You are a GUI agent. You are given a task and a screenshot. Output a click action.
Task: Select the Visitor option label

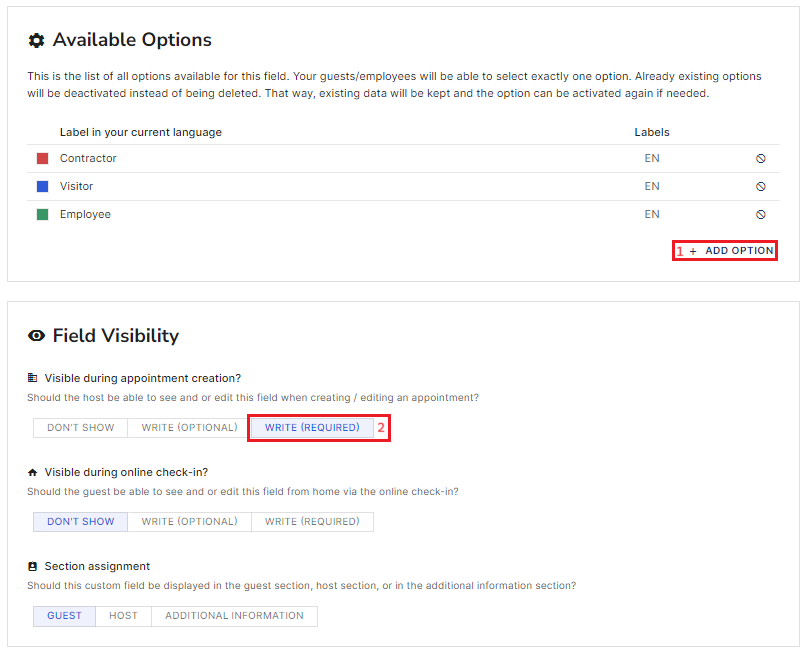click(76, 186)
